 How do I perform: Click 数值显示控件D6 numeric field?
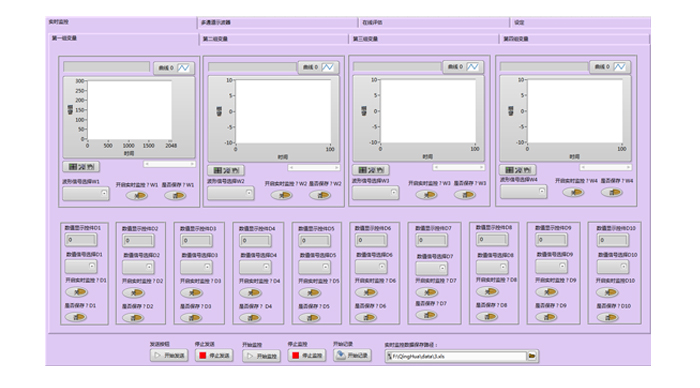(x=371, y=240)
